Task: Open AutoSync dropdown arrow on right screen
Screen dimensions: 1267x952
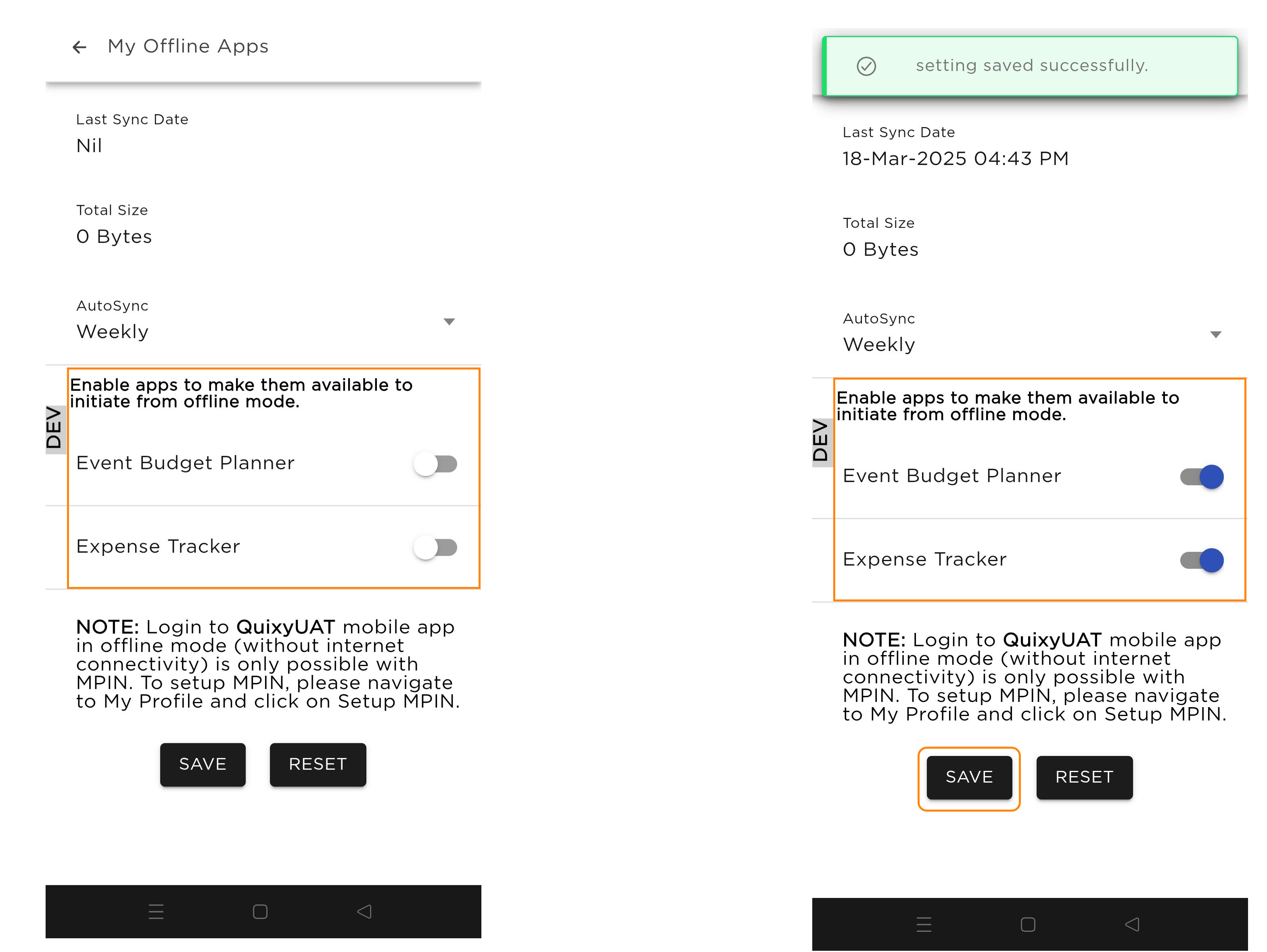Action: (x=1215, y=334)
